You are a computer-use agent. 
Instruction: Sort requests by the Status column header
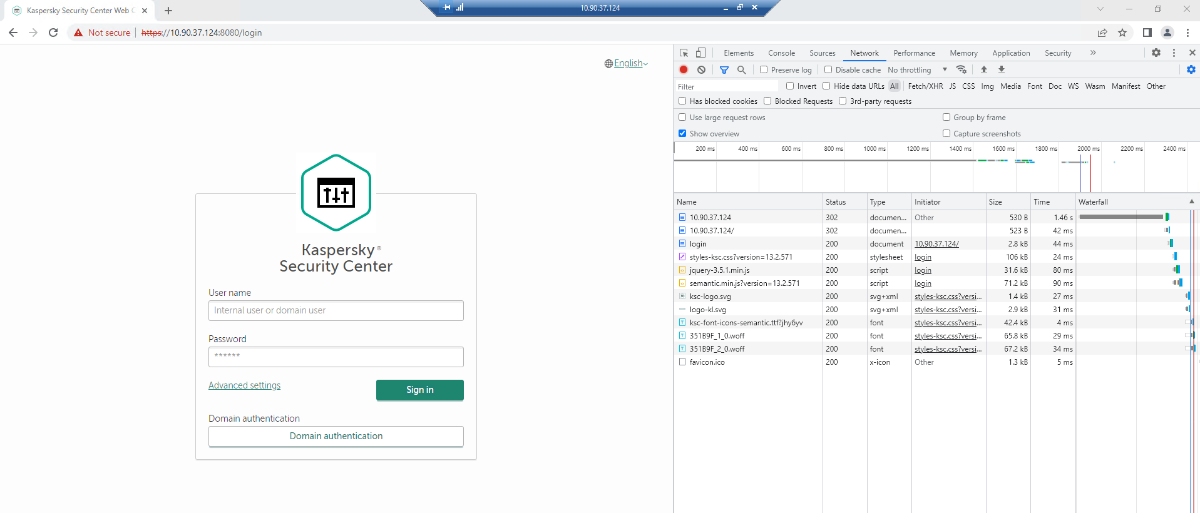(x=844, y=202)
